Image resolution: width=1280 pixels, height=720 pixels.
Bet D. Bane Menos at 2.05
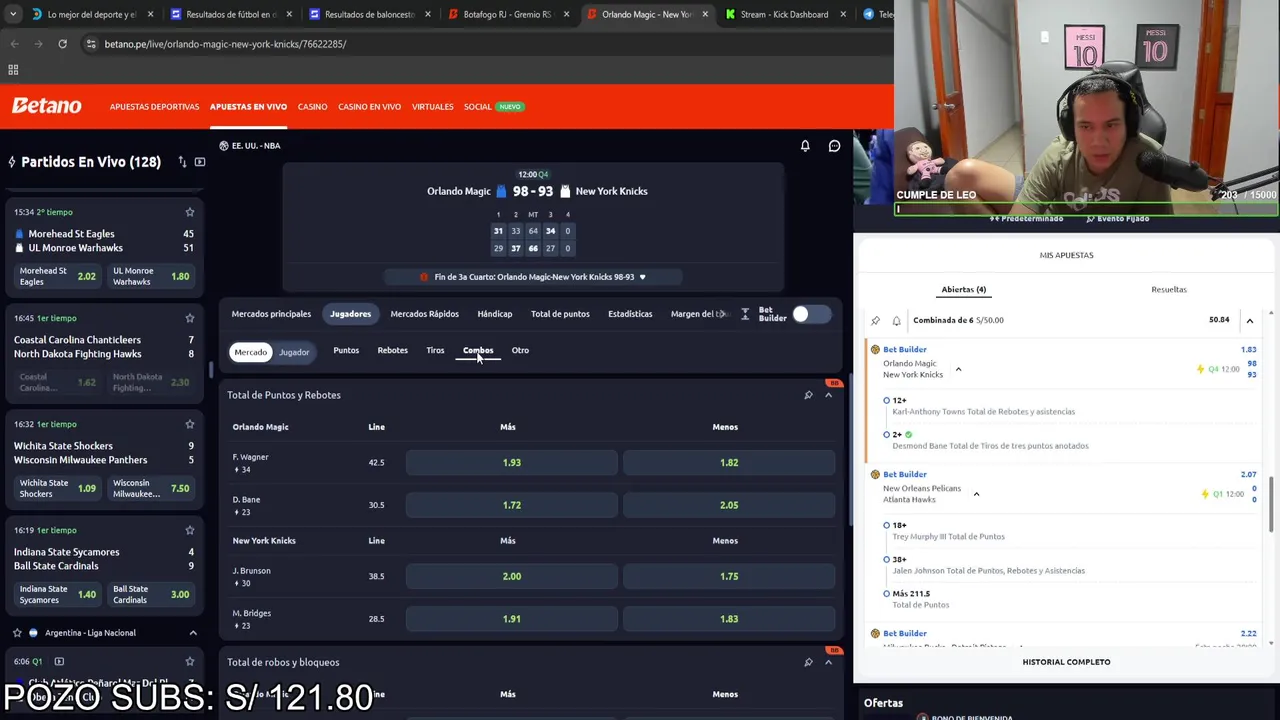pyautogui.click(x=729, y=505)
